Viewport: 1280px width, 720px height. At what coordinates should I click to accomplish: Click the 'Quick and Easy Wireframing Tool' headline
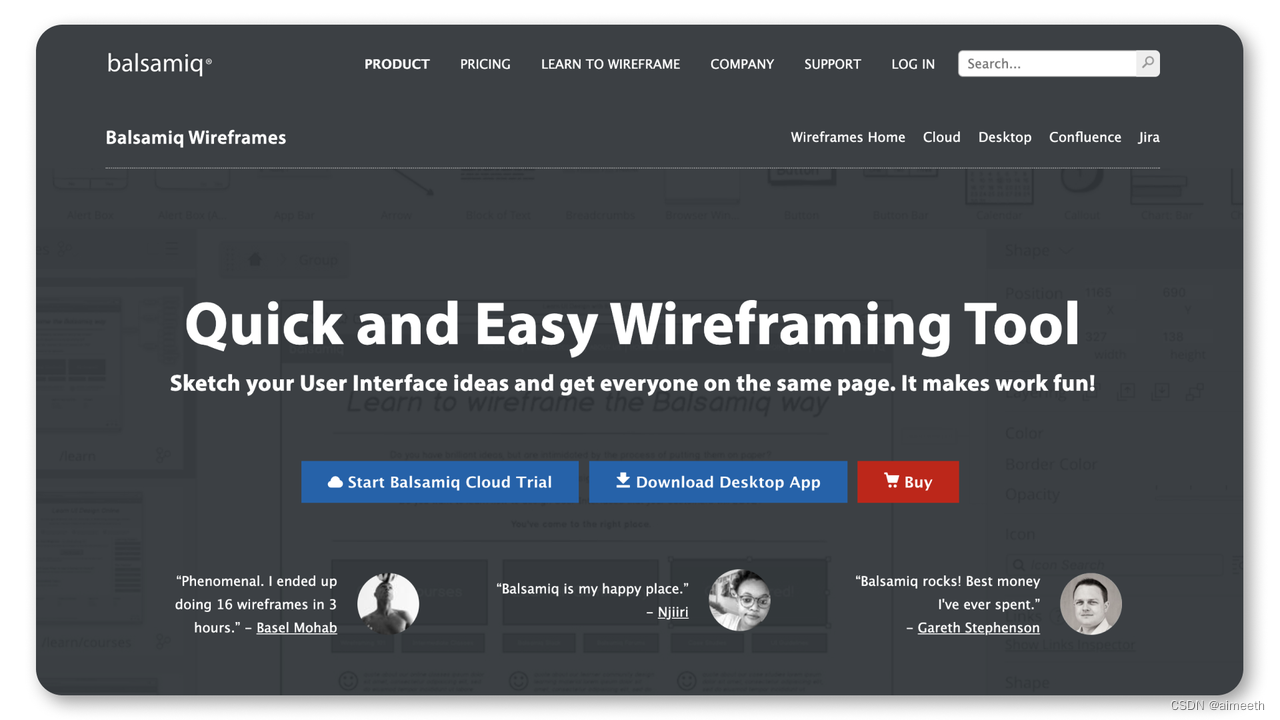[632, 325]
